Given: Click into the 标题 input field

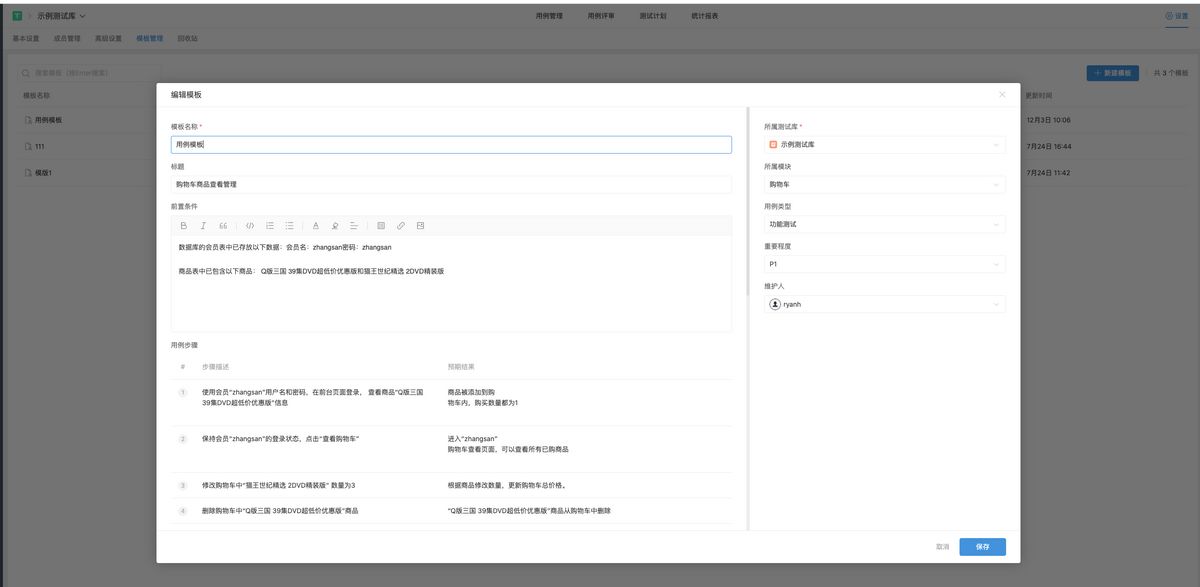Looking at the screenshot, I should (451, 185).
